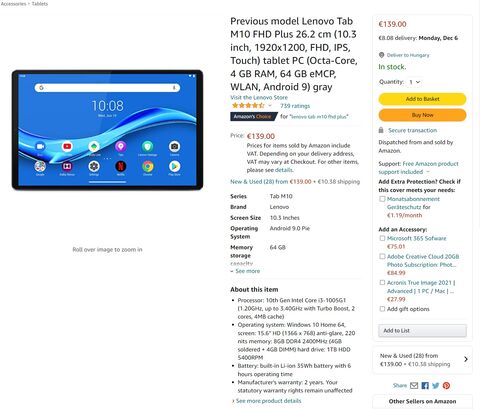This screenshot has height=409, width=480.
Task: Click the star rating icons
Action: tap(248, 106)
